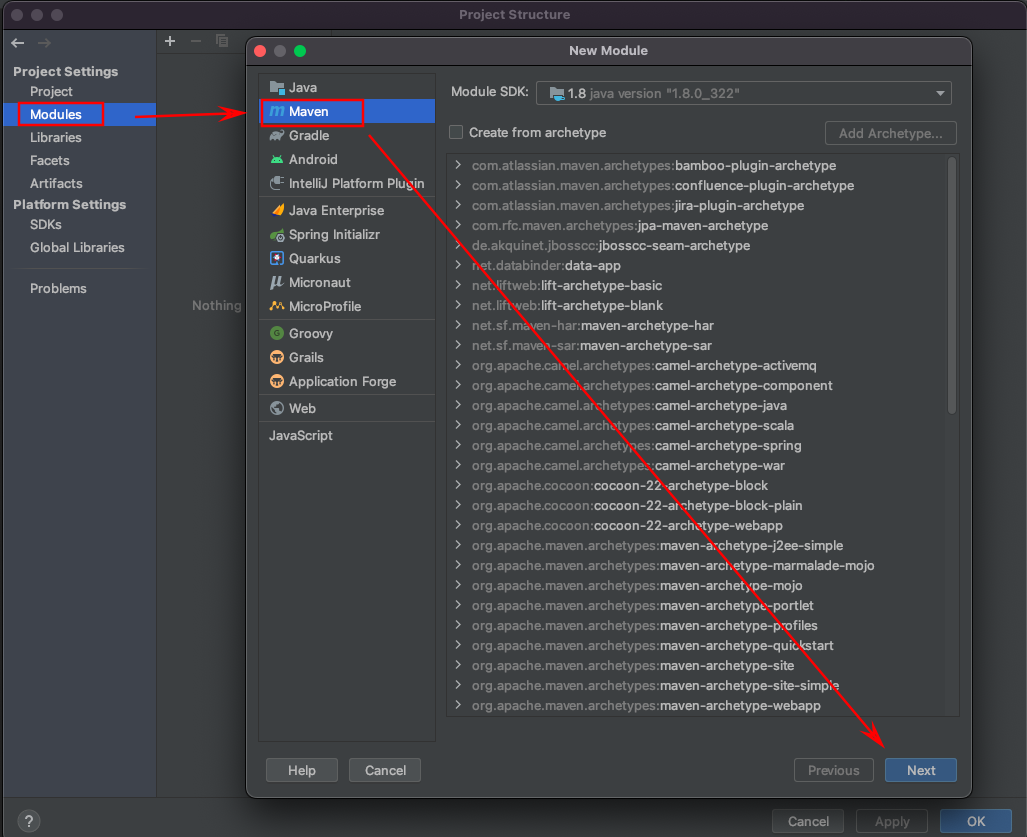Click the Quarkus icon

277,258
